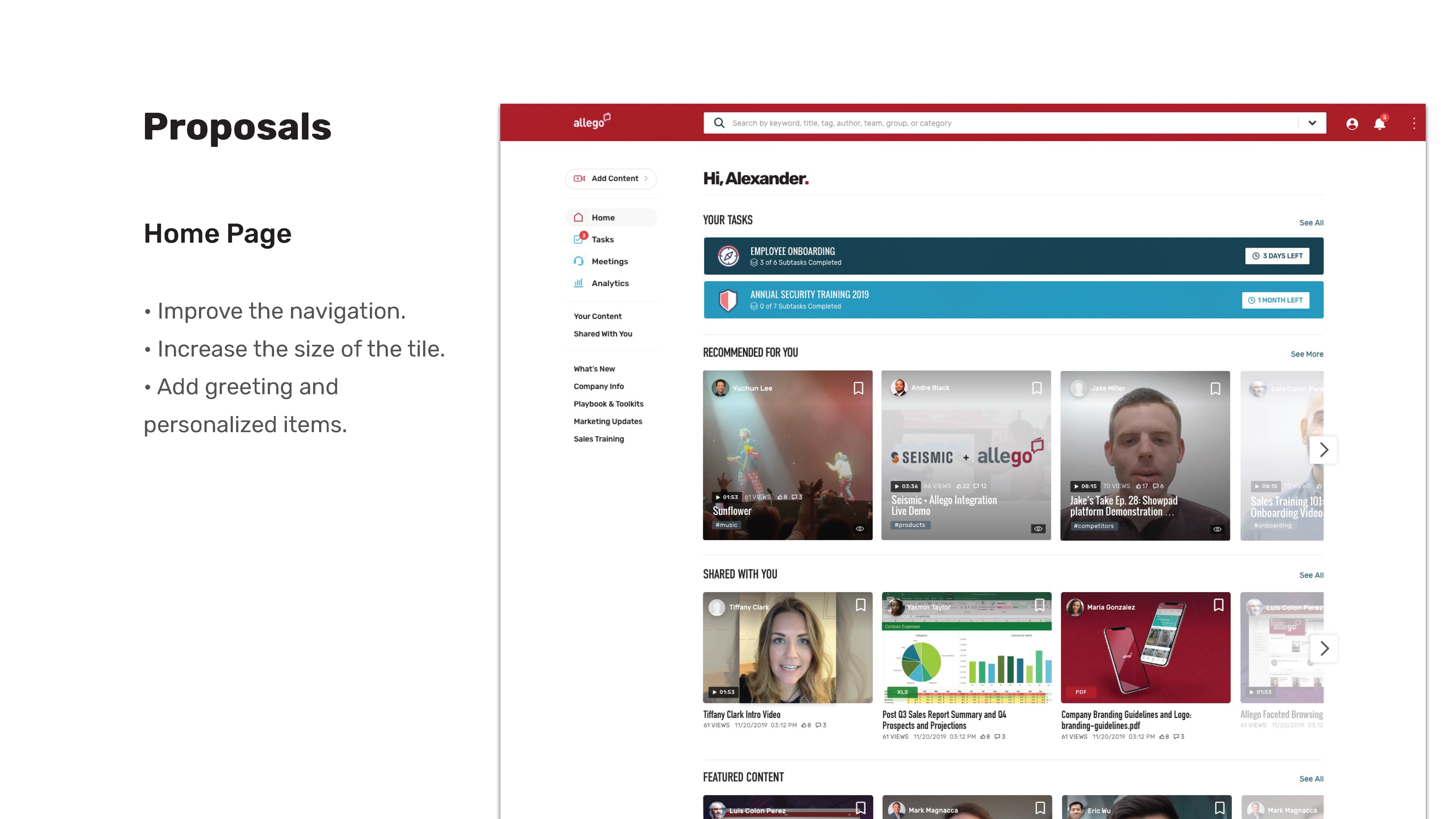Toggle eye icon on Jake's Take tile
Image resolution: width=1456 pixels, height=819 pixels.
pyautogui.click(x=1217, y=529)
